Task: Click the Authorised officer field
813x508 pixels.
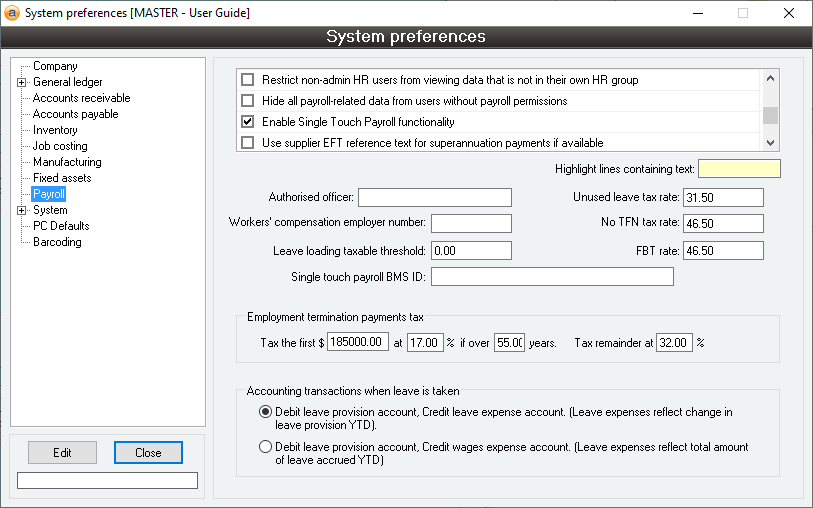Action: click(434, 197)
